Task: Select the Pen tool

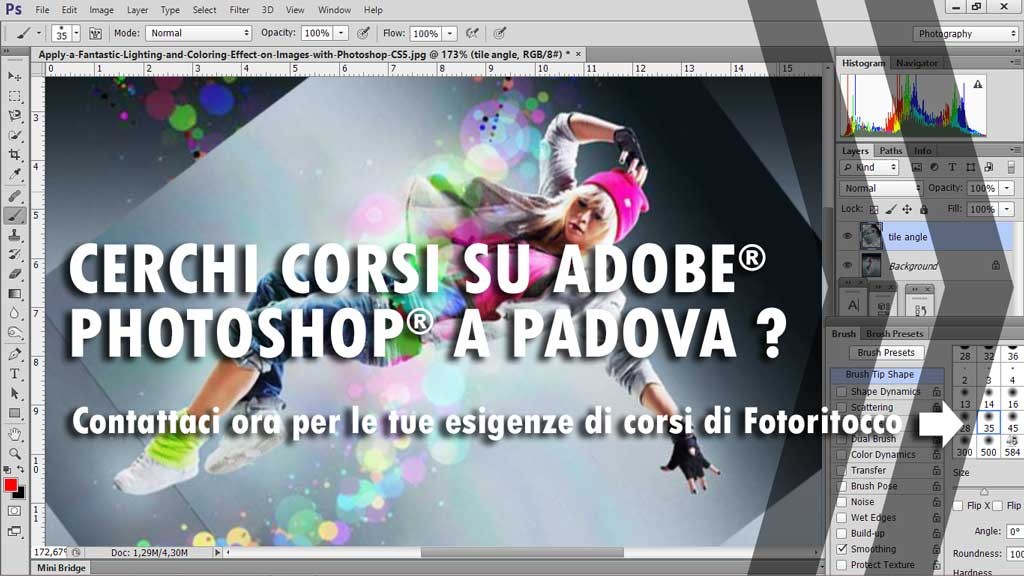Action: (14, 355)
